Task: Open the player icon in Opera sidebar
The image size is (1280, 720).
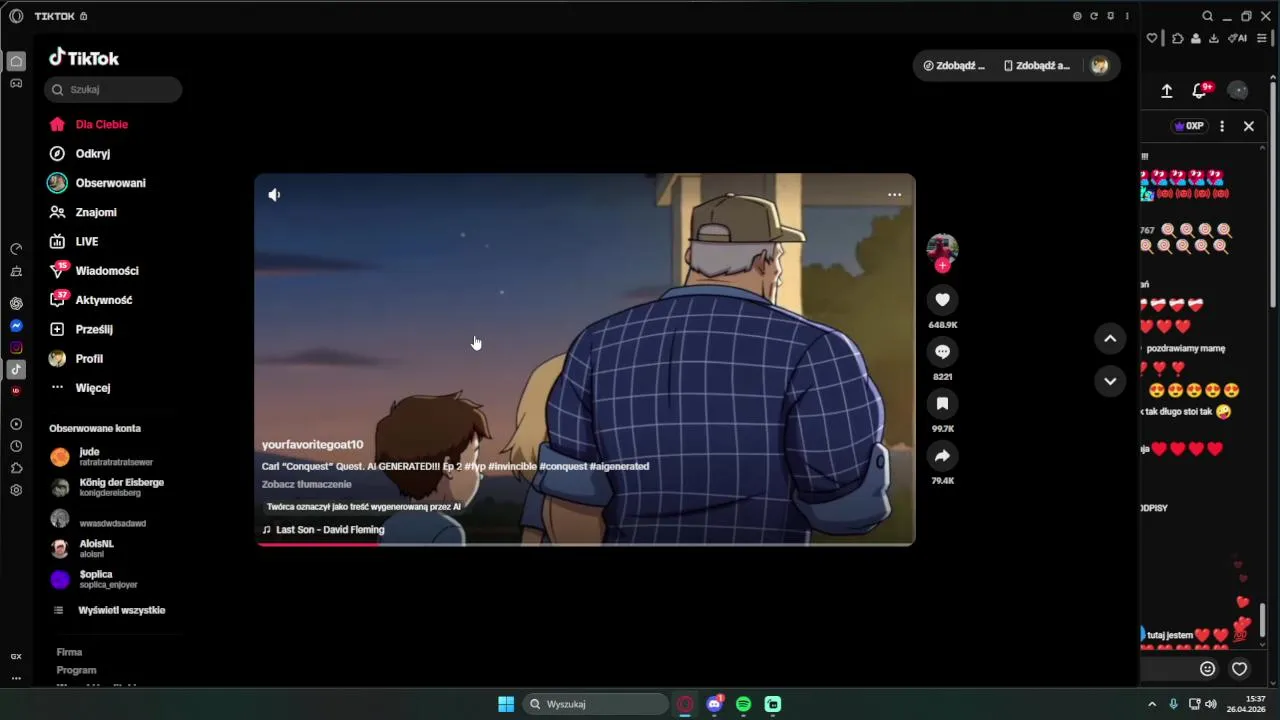Action: (16, 424)
